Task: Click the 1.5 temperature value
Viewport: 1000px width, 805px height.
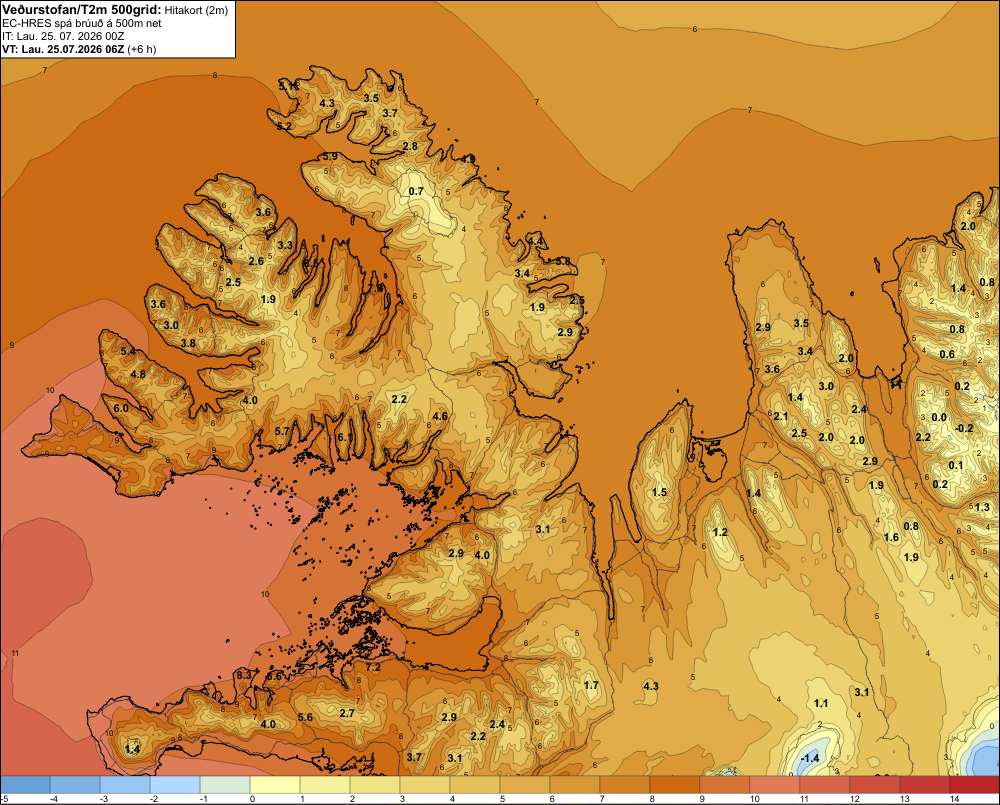Action: coord(659,492)
